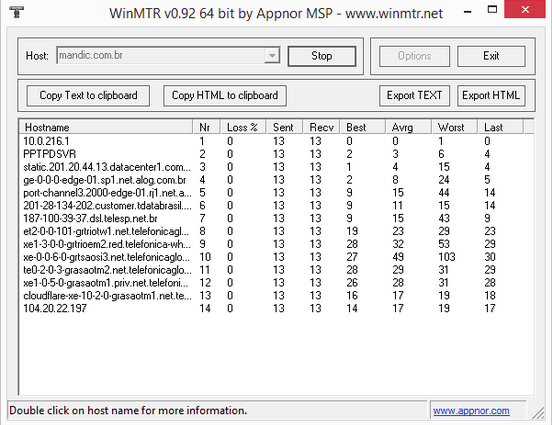552x425 pixels.
Task: Click the window resize grip corner
Action: click(x=538, y=413)
